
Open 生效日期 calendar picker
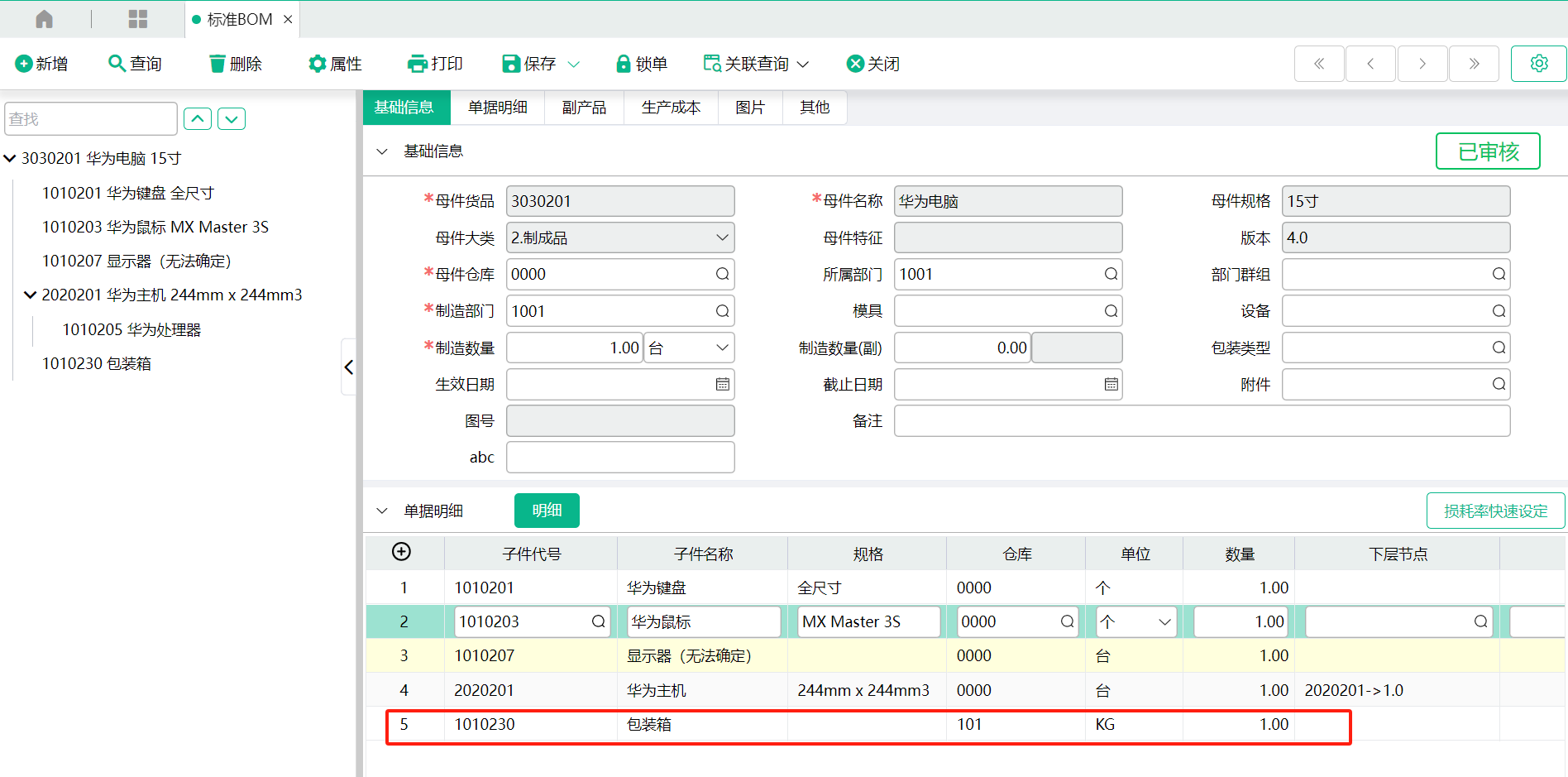722,384
